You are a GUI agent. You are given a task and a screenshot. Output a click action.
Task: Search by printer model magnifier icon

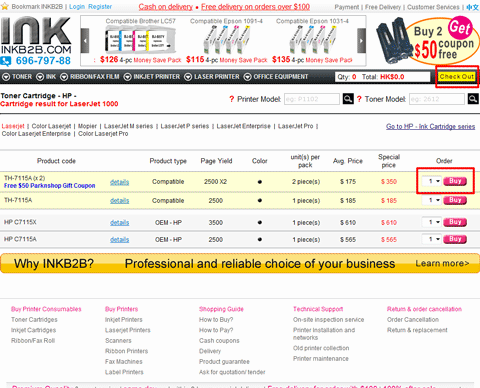pyautogui.click(x=348, y=99)
